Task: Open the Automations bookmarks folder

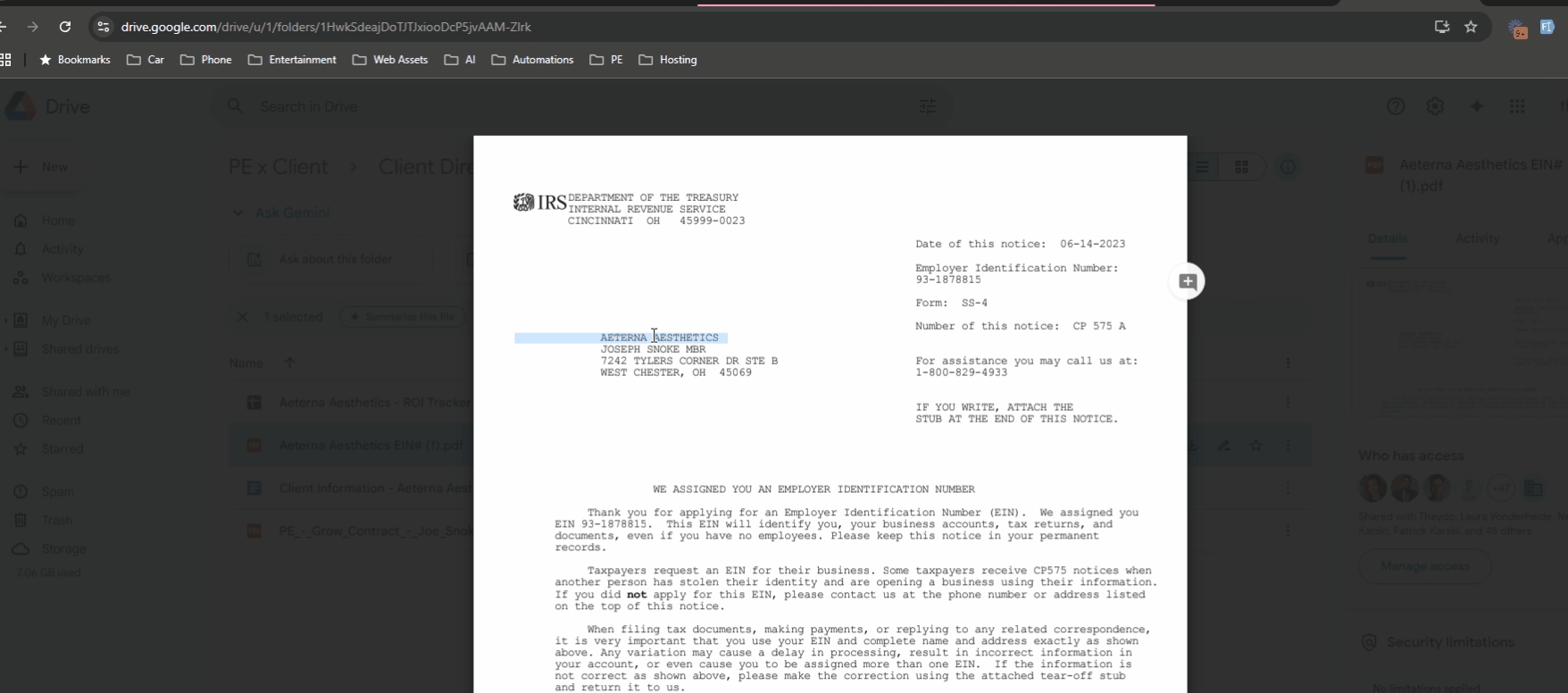Action: coord(532,60)
